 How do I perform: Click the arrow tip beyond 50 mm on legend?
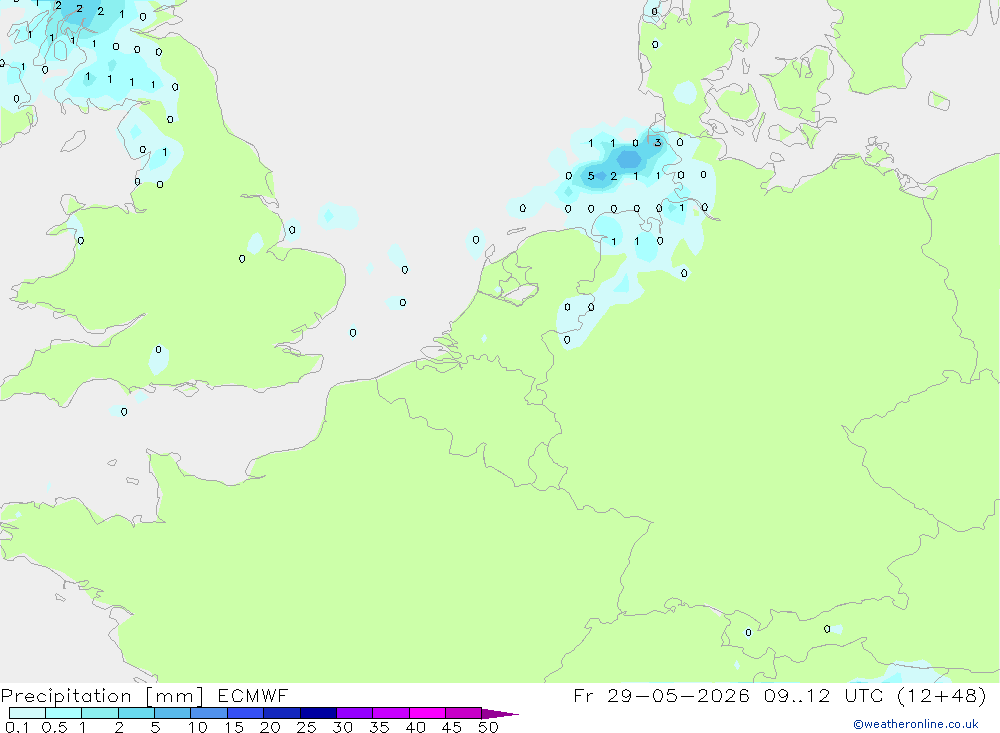[x=501, y=714]
